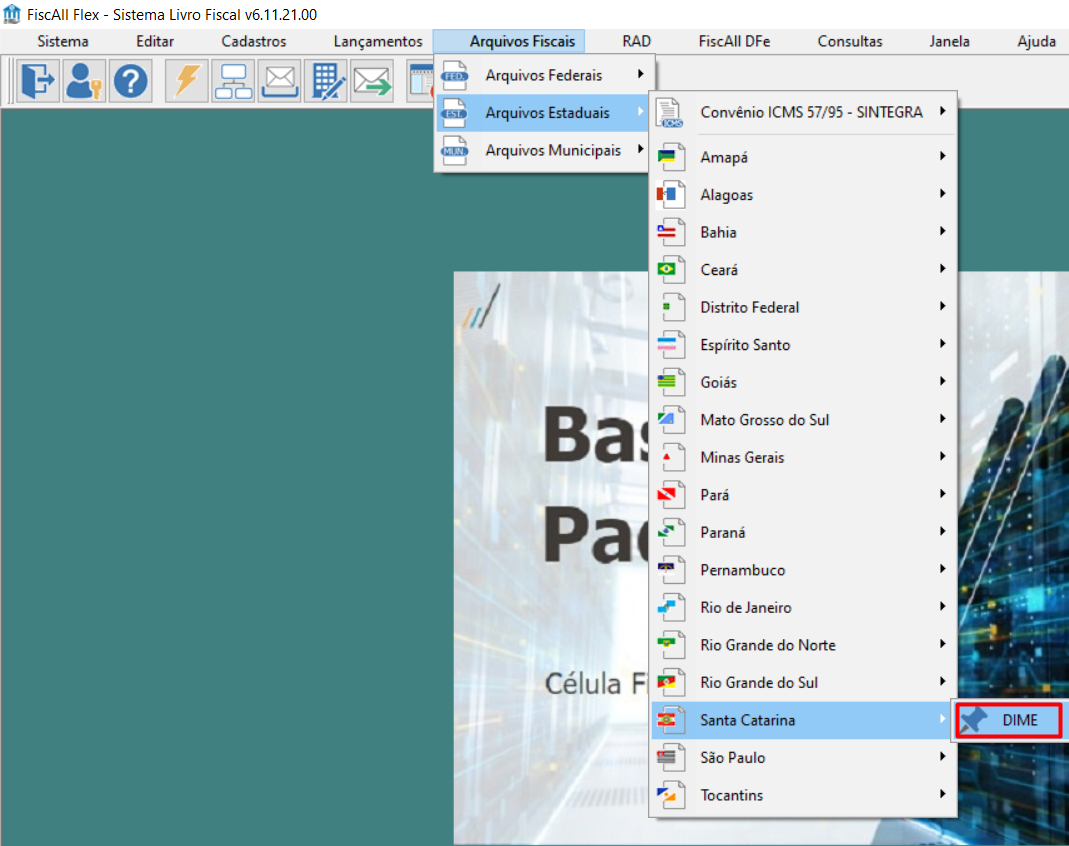Click the Santa Catarina flag icon
Screen dimensions: 1069x846
click(x=670, y=719)
